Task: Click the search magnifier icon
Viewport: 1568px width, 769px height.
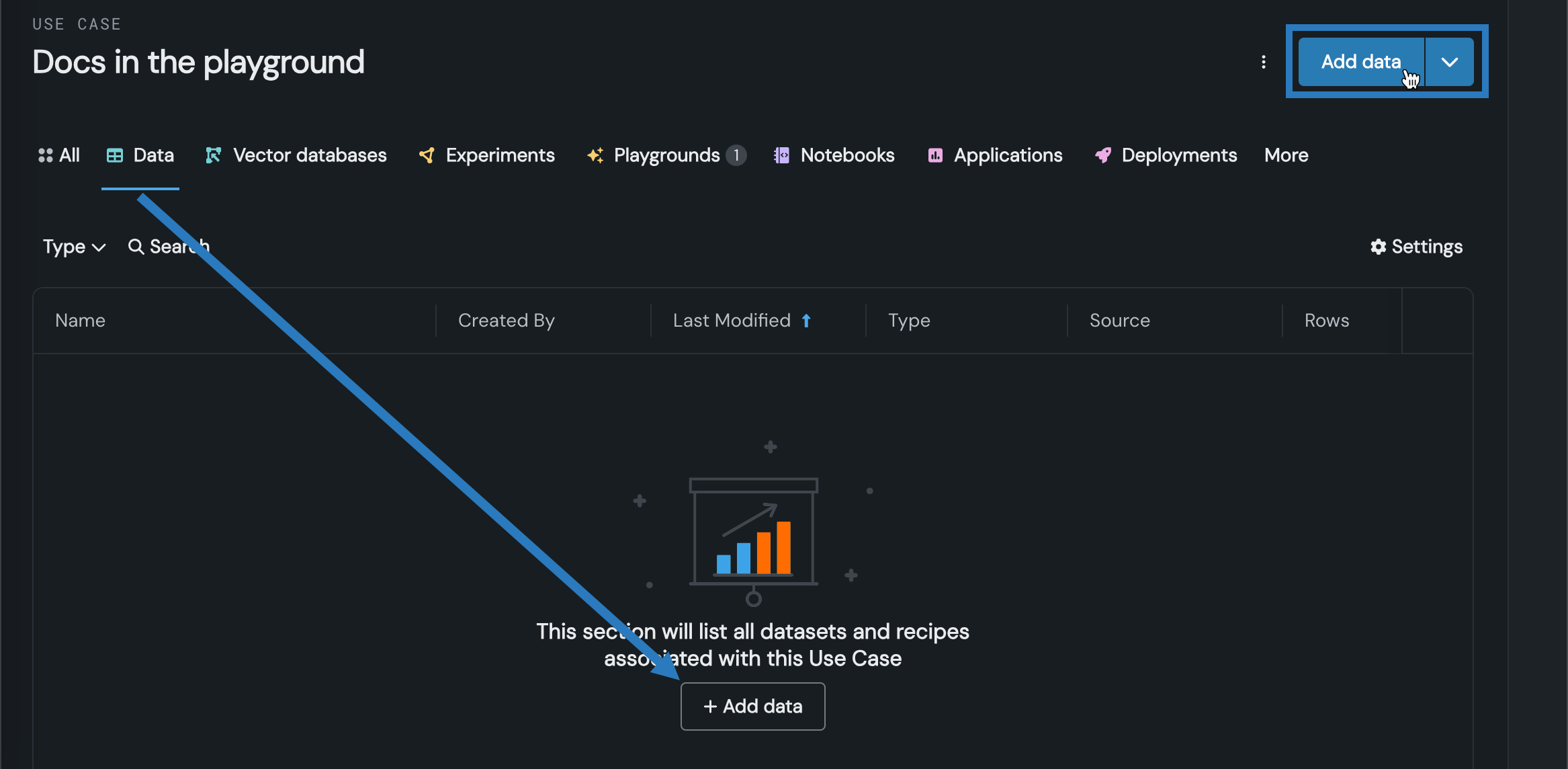Action: point(136,247)
